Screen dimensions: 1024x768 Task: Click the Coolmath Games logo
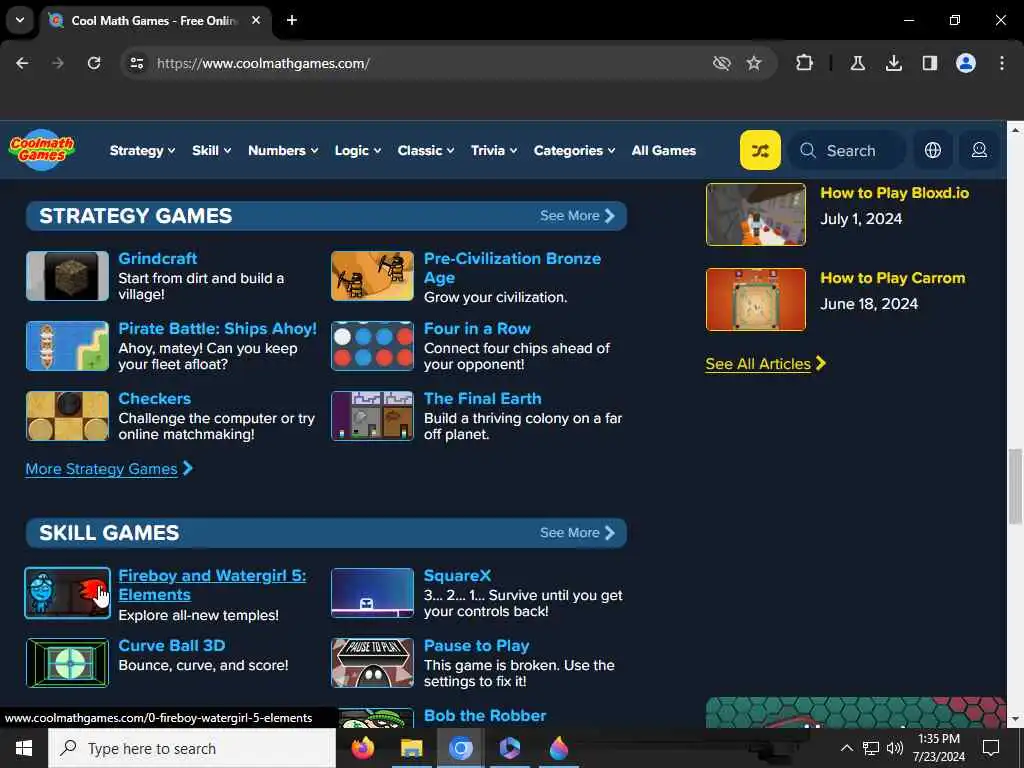[42, 150]
